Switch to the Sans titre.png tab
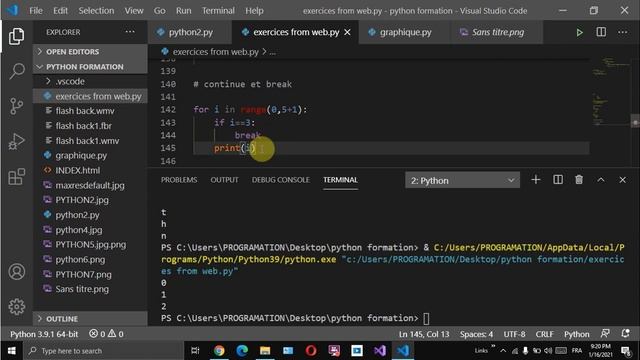 498,32
